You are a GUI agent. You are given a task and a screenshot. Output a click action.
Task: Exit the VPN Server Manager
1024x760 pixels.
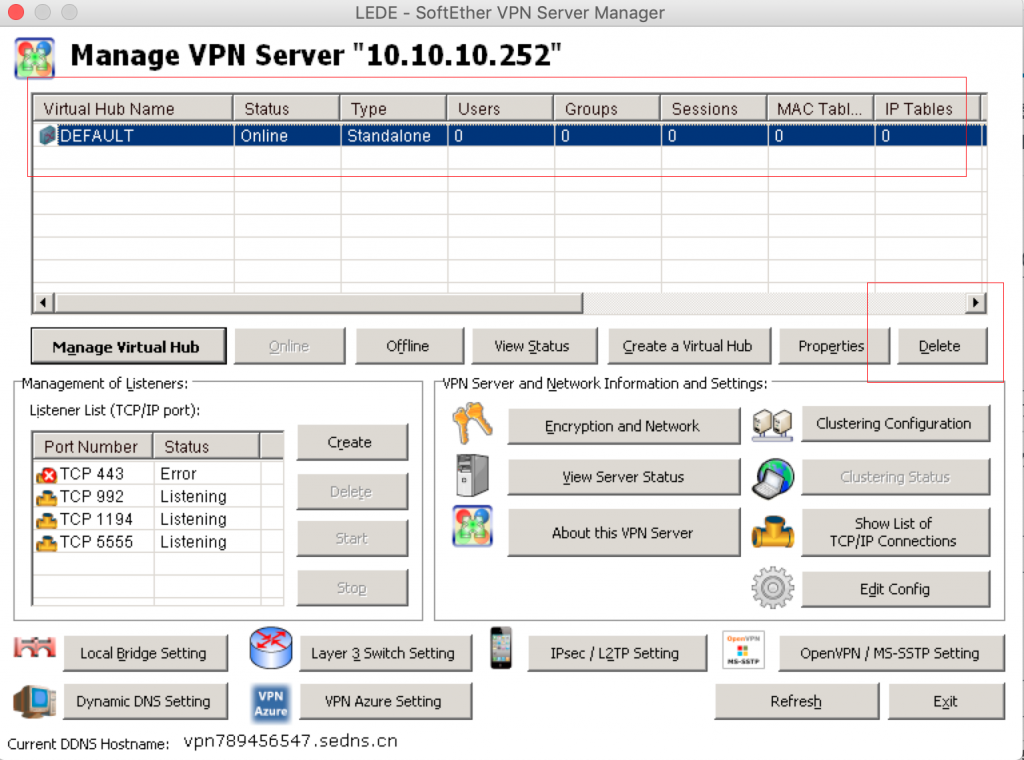pyautogui.click(x=946, y=702)
